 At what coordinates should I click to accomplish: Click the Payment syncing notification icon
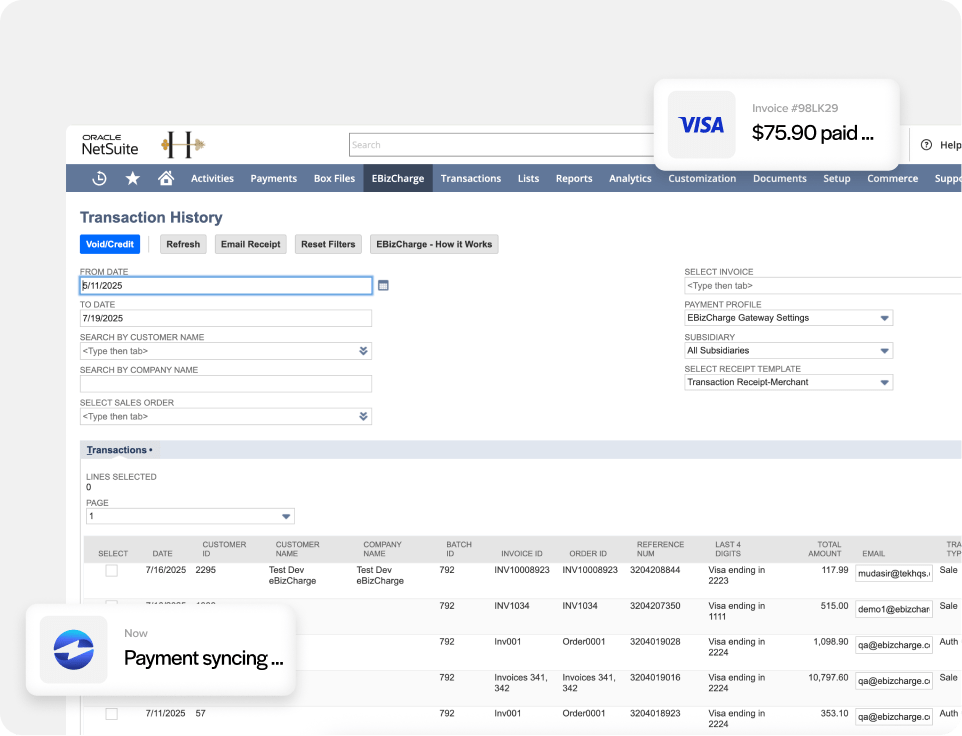click(74, 650)
